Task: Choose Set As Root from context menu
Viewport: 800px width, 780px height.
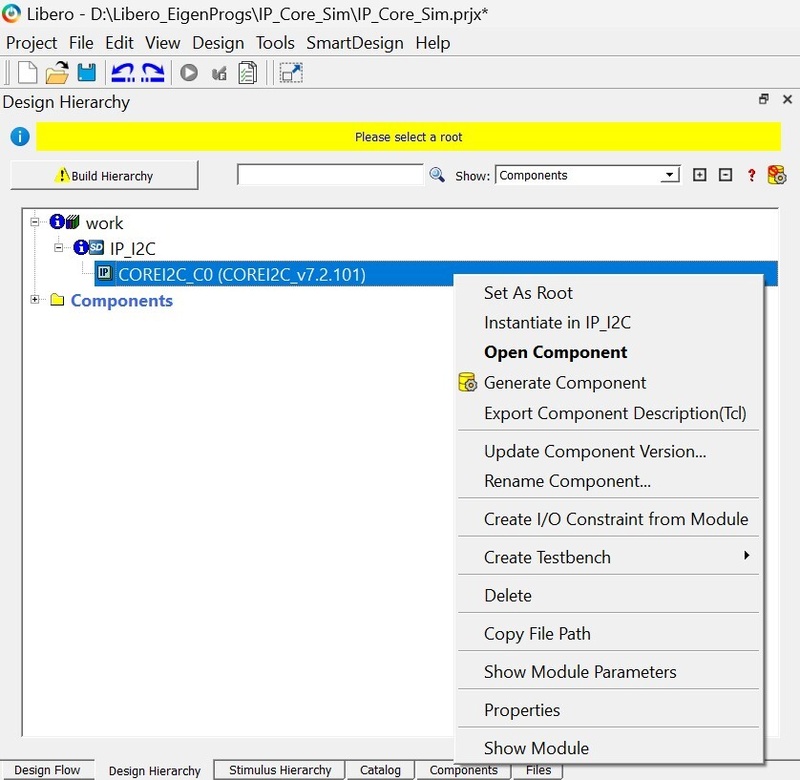Action: (608, 293)
